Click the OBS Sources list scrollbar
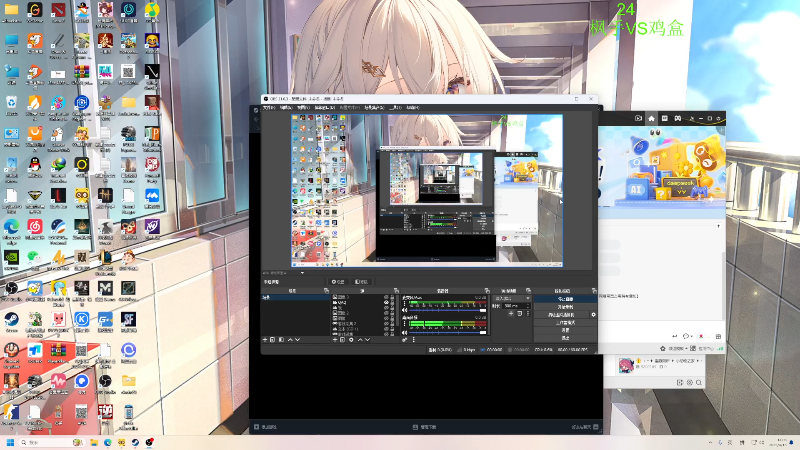Image resolution: width=800 pixels, height=450 pixels. coord(397,310)
